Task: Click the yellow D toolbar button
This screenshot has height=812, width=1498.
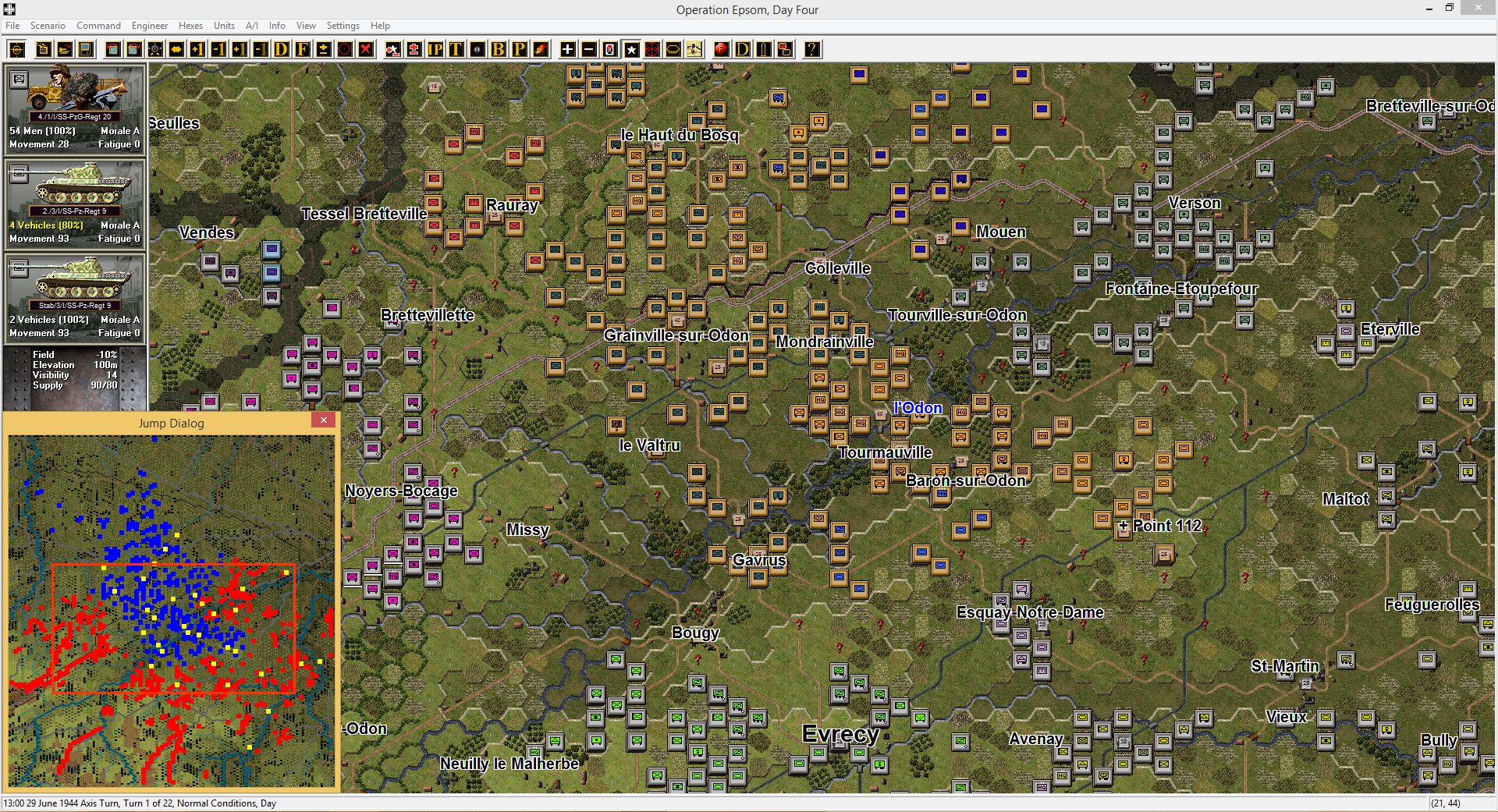Action: [x=282, y=50]
